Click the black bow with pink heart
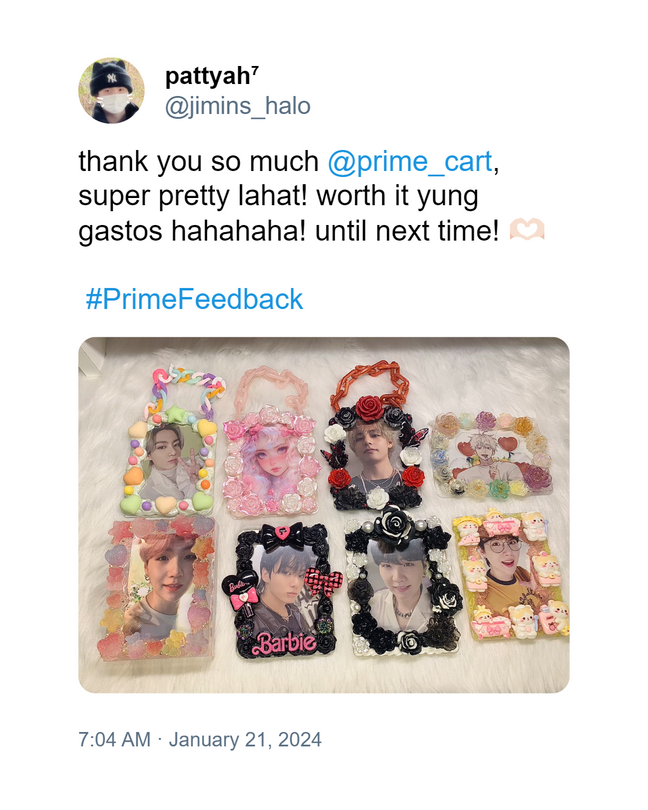 pyautogui.click(x=281, y=535)
